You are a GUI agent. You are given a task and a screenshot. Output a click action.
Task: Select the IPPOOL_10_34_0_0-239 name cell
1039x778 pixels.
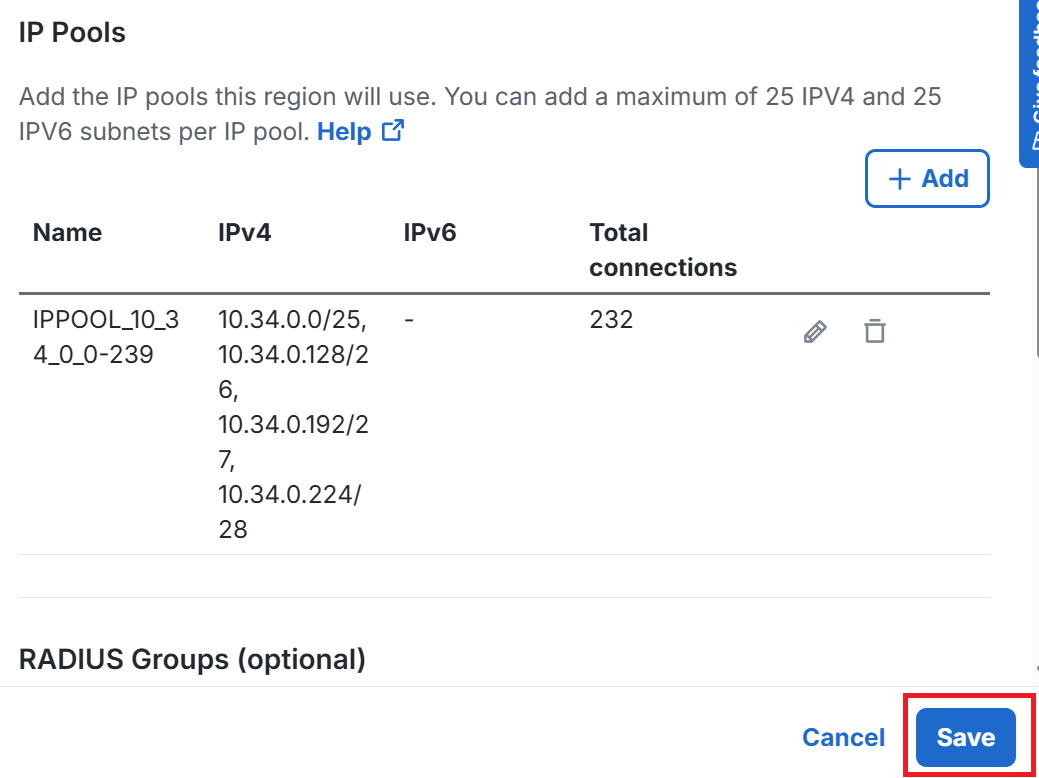pyautogui.click(x=106, y=337)
